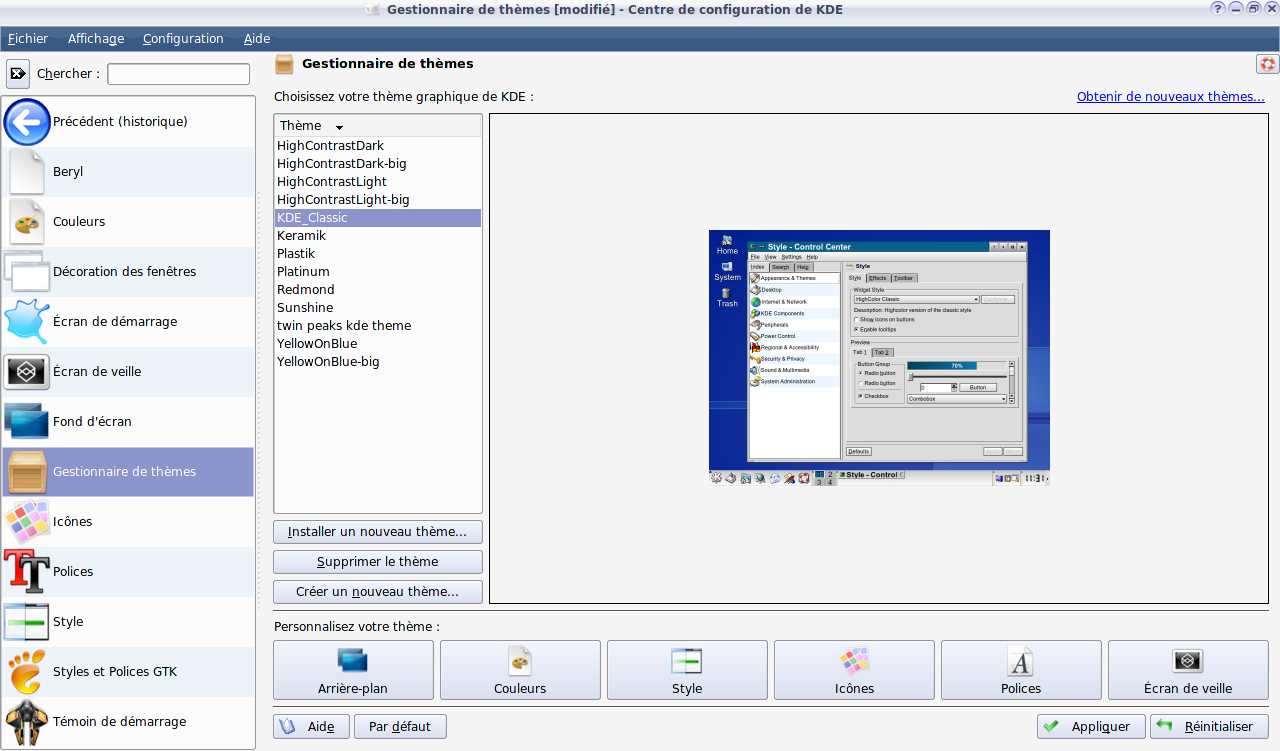Click the clear search icon beside Chercher
This screenshot has width=1280, height=751.
coord(18,73)
